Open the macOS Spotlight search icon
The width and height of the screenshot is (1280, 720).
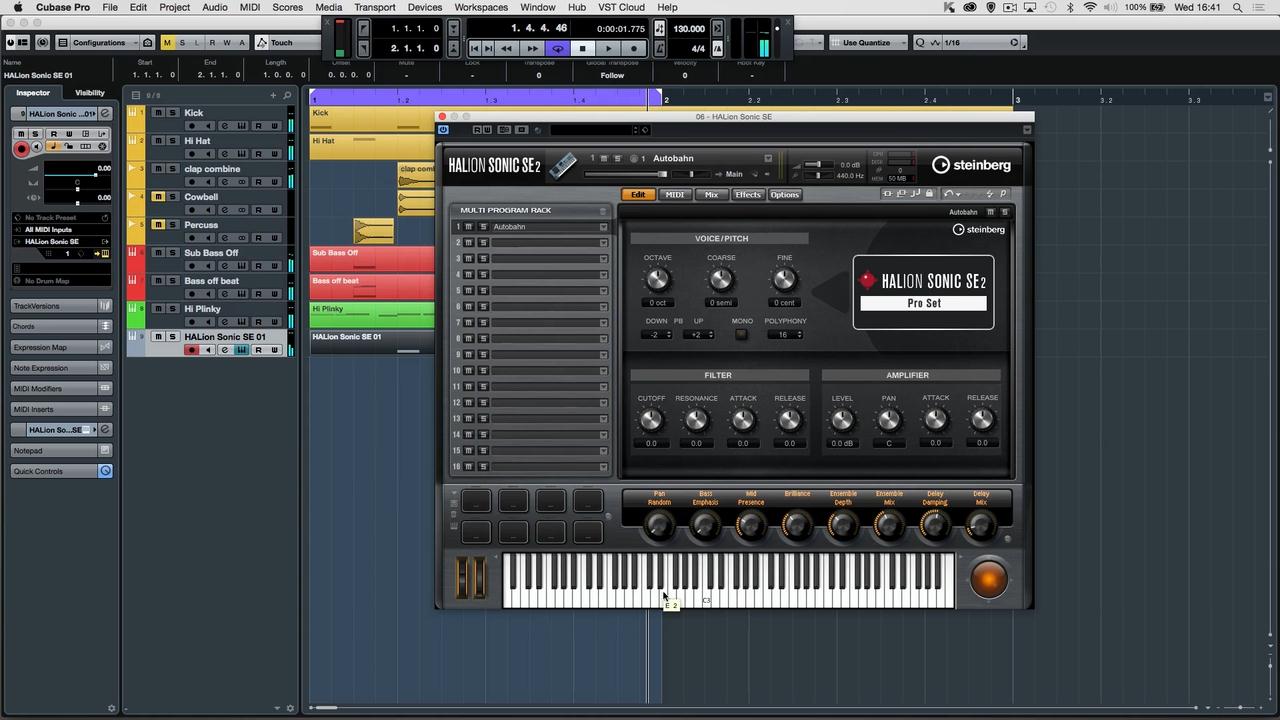[x=1236, y=7]
